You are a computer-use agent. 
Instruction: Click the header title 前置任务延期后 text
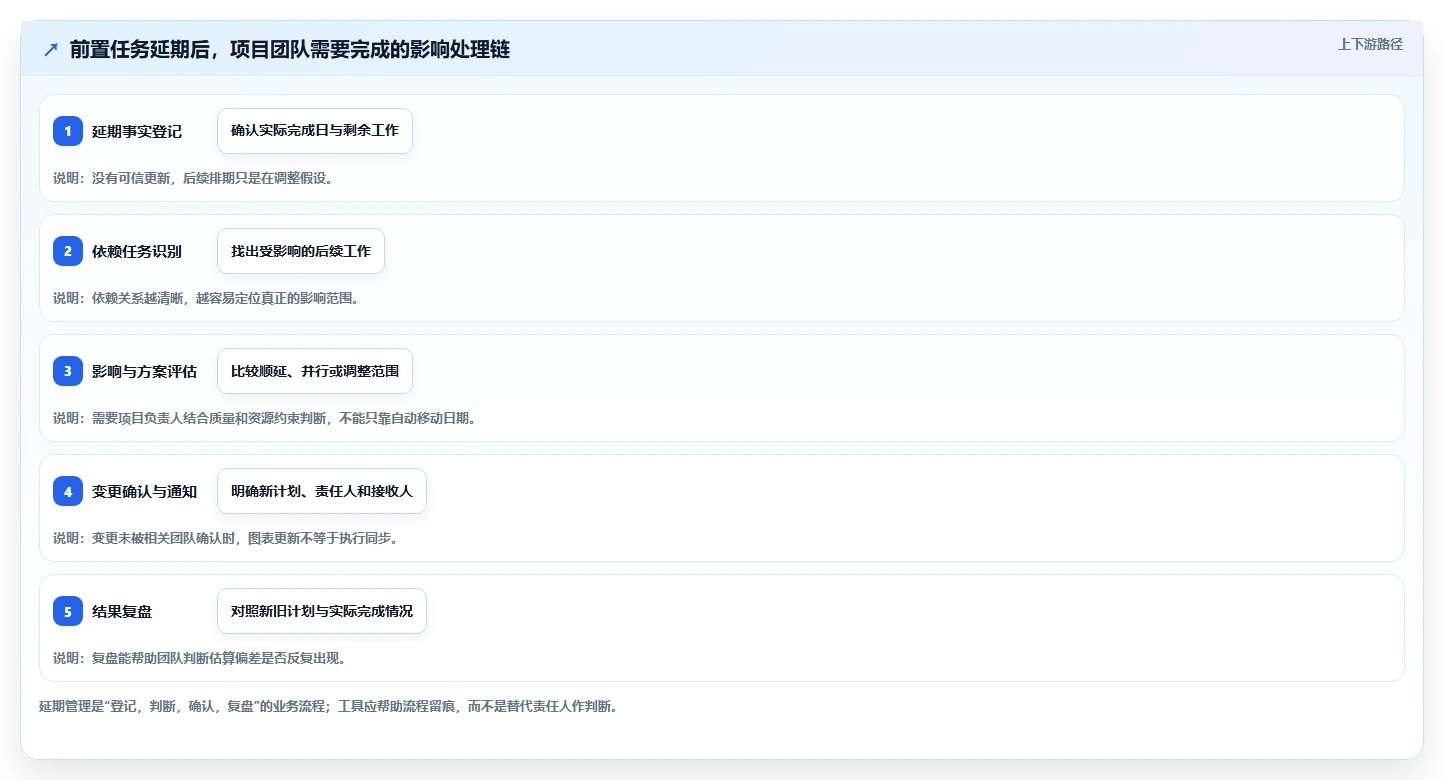click(290, 50)
